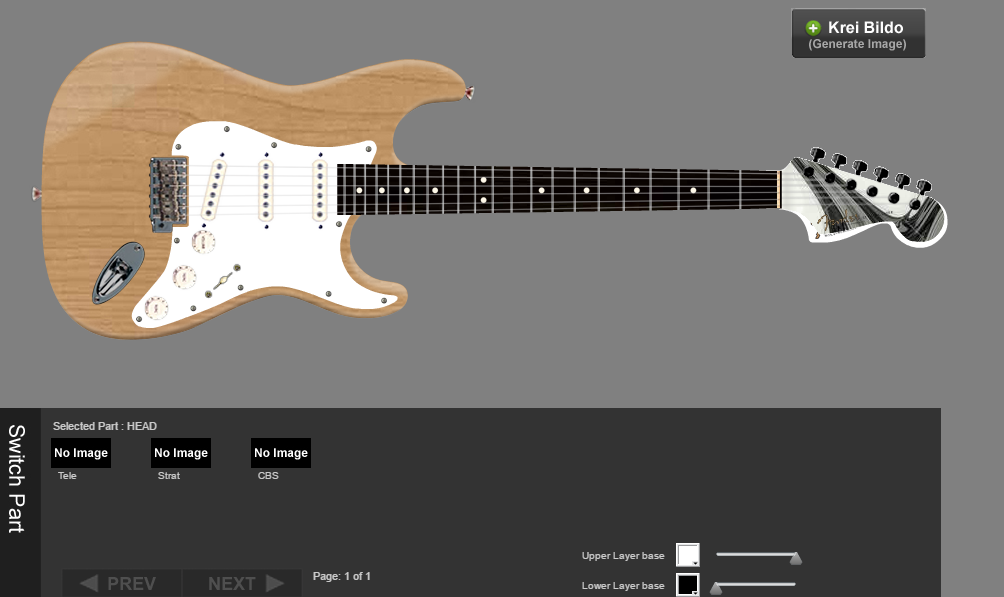
Task: Choose the CBS headstock thumbnail
Action: [x=281, y=453]
